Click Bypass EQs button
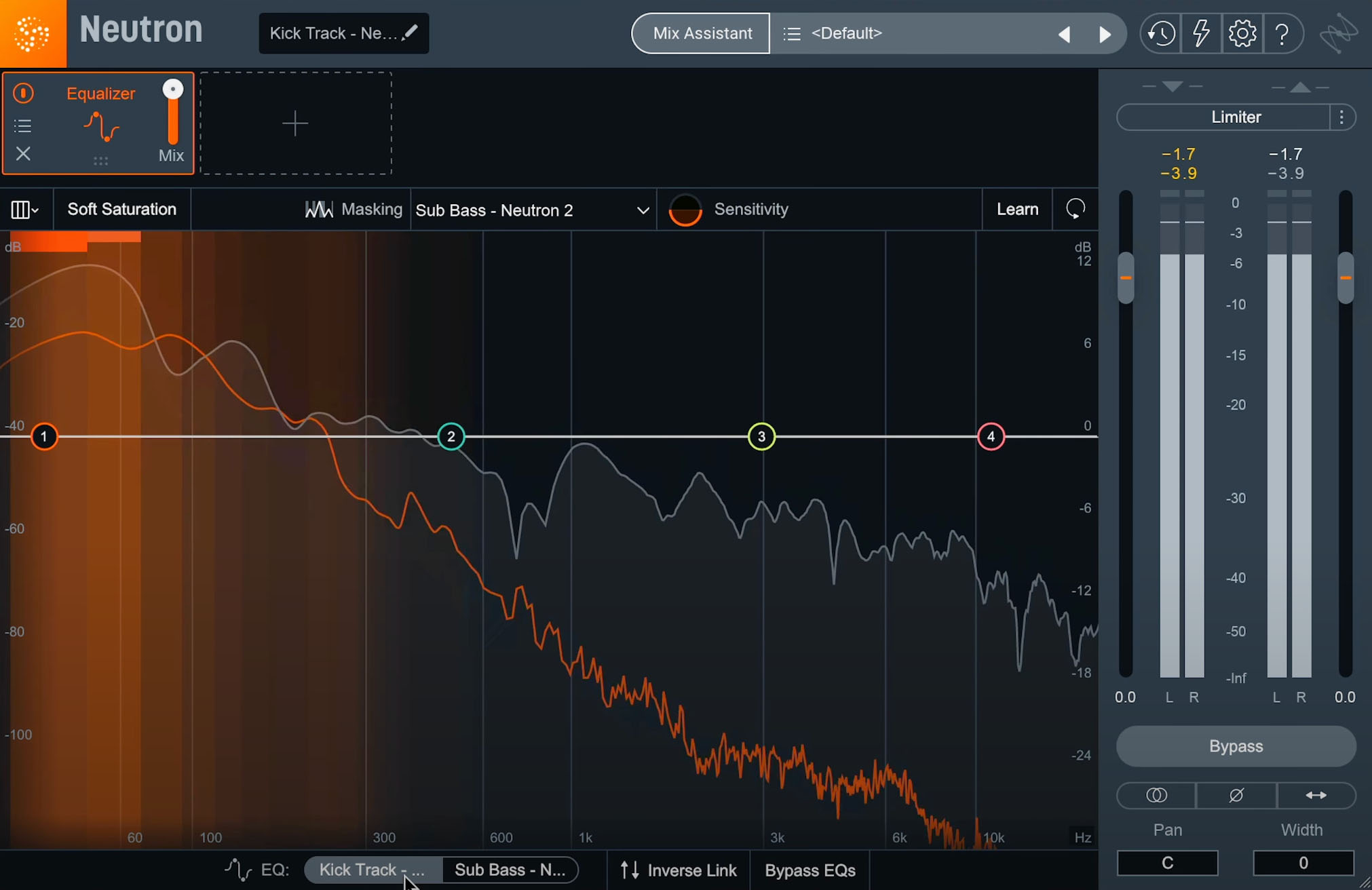Viewport: 1372px width, 890px height. [809, 870]
